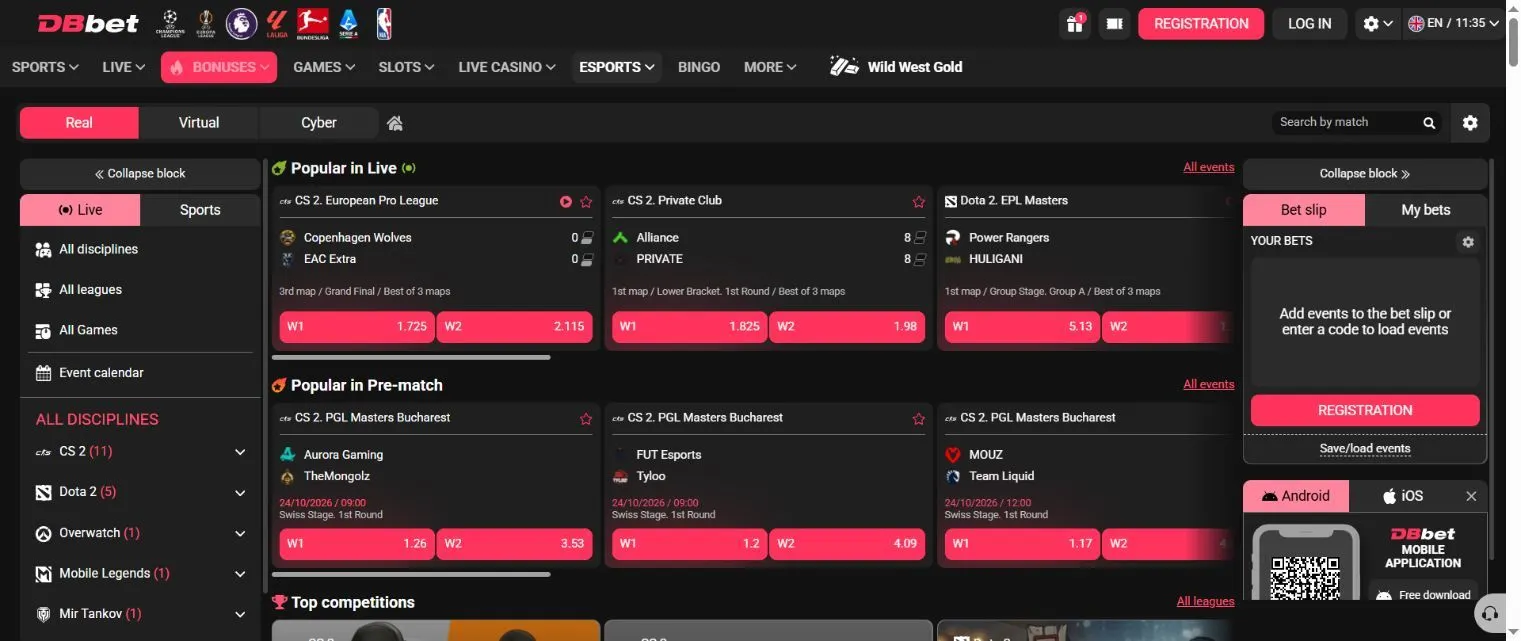Play the Copenhagen Wolves live stream
Image resolution: width=1521 pixels, height=641 pixels.
(x=566, y=202)
